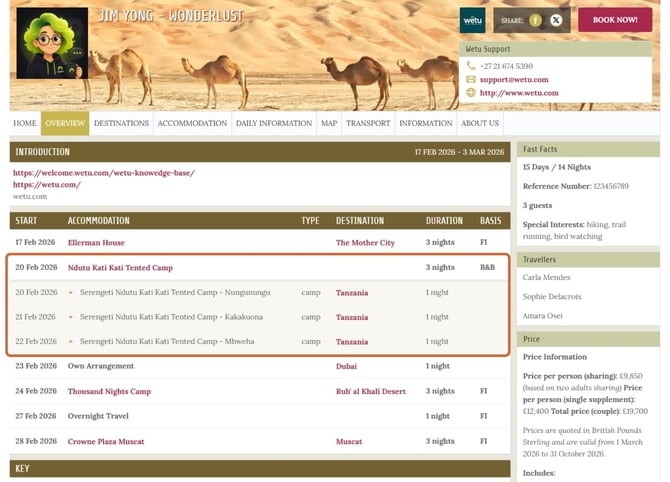Open the Muscat destination link

point(349,441)
